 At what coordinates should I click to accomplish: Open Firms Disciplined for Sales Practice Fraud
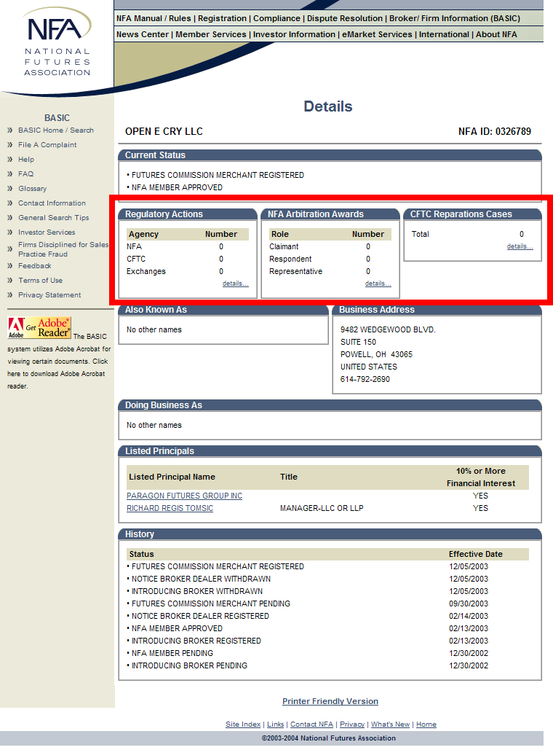63,249
